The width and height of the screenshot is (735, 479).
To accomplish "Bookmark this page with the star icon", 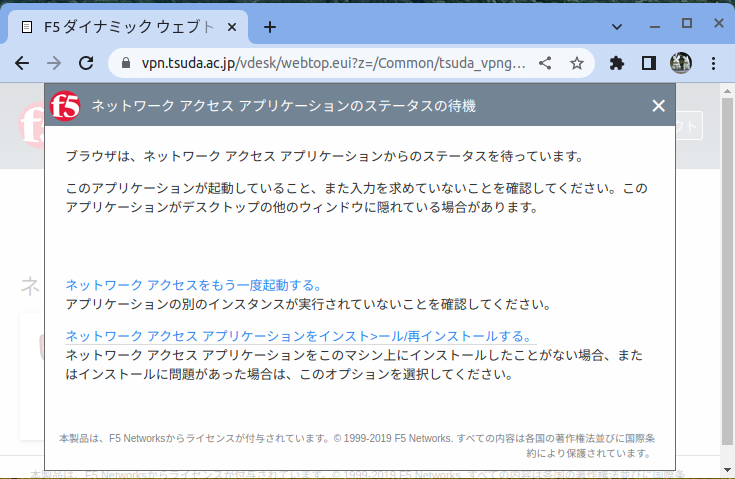I will (x=576, y=63).
